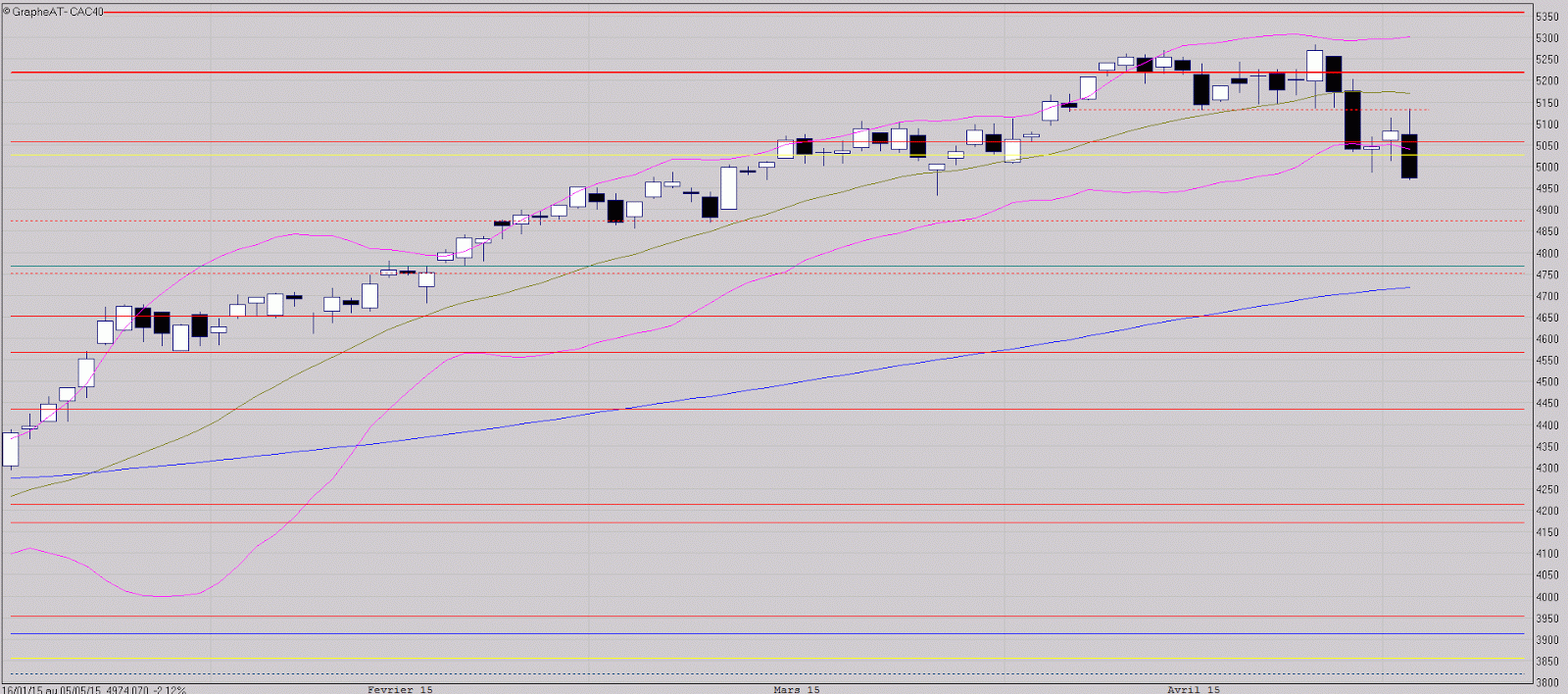The image size is (1568, 694).
Task: Select the Fevrier 15 date label
Action: pos(400,689)
